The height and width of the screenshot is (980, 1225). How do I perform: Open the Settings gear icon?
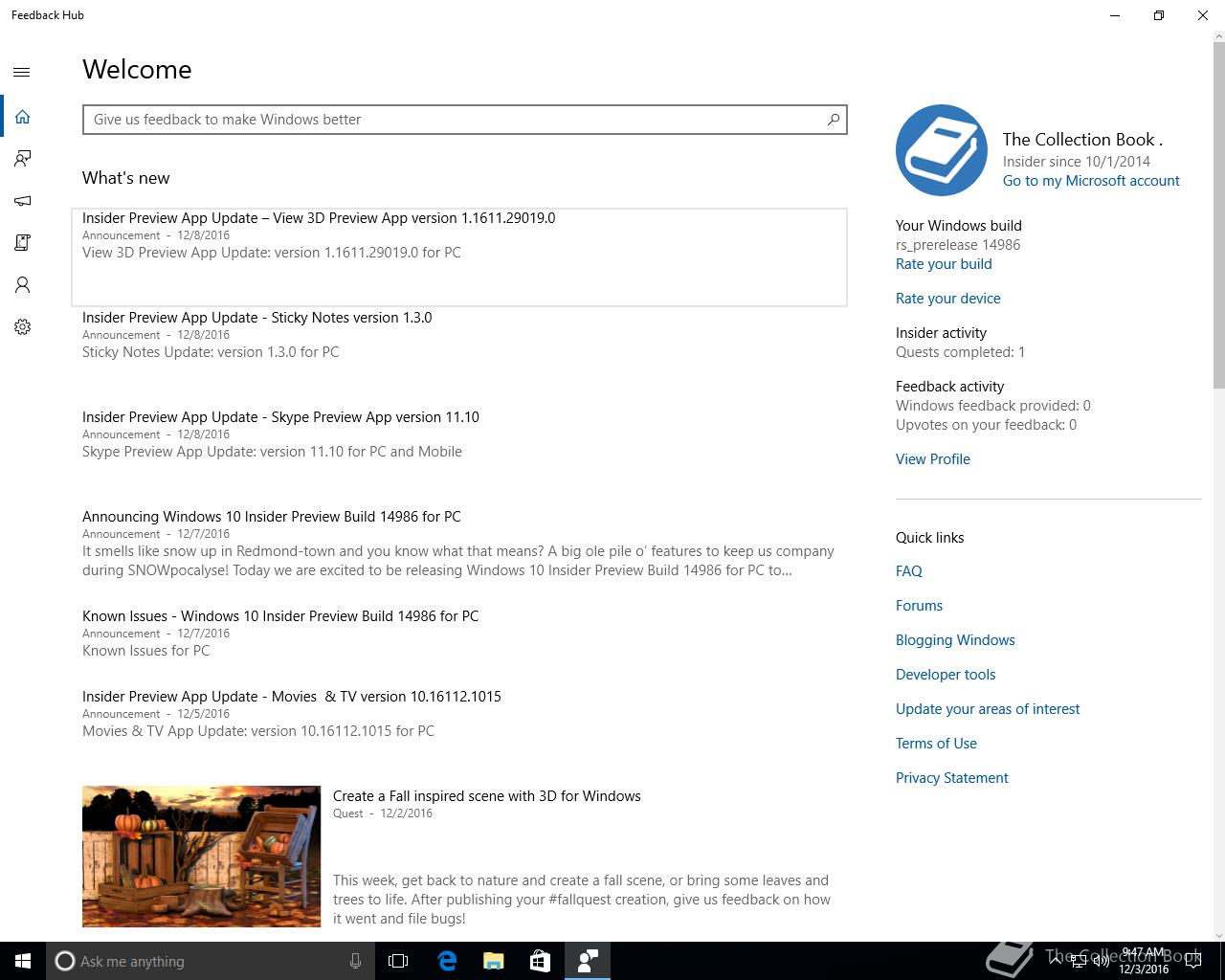[x=22, y=327]
